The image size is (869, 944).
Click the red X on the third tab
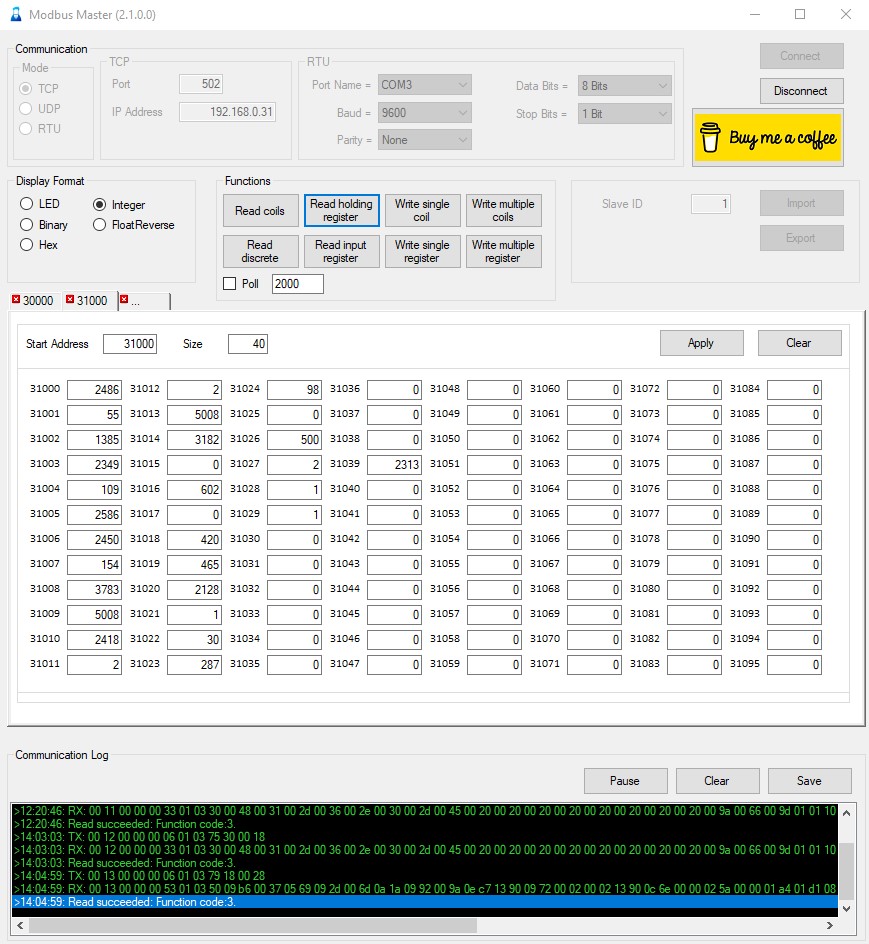(124, 300)
